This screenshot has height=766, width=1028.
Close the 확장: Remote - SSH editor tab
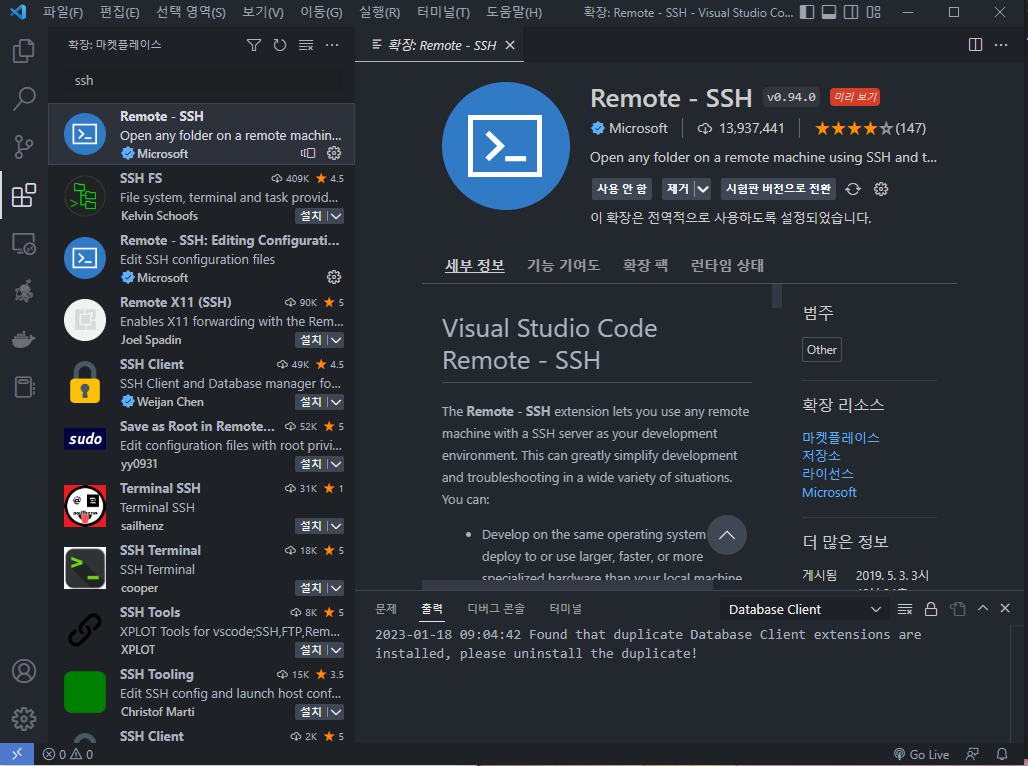(x=510, y=45)
